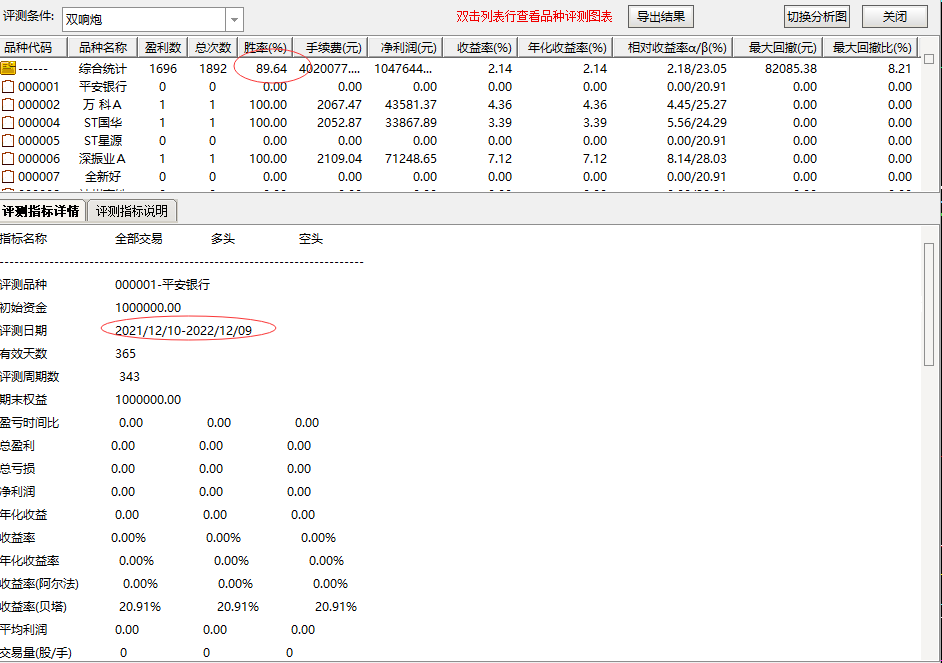The width and height of the screenshot is (942, 663).
Task: Click the 71248.65 net profit cell
Action: coord(411,159)
